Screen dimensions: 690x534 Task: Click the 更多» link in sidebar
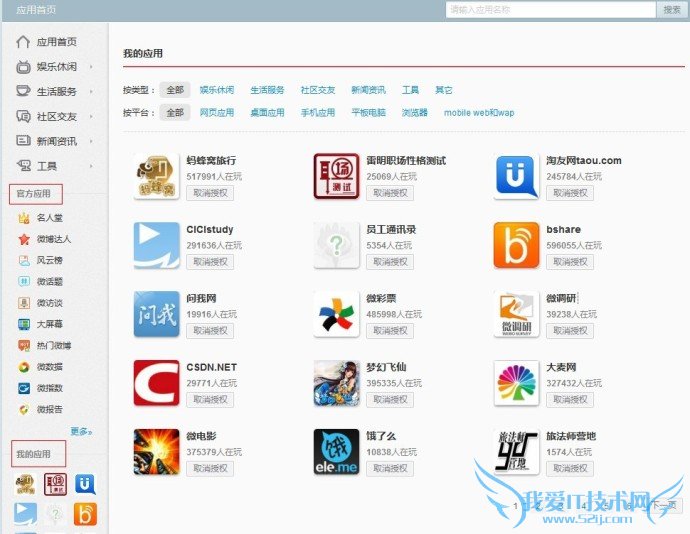(x=81, y=431)
